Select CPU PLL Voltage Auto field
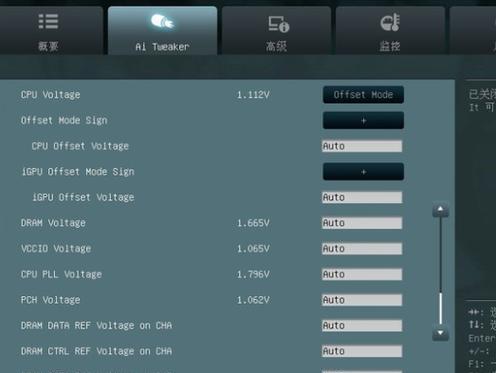 point(362,274)
